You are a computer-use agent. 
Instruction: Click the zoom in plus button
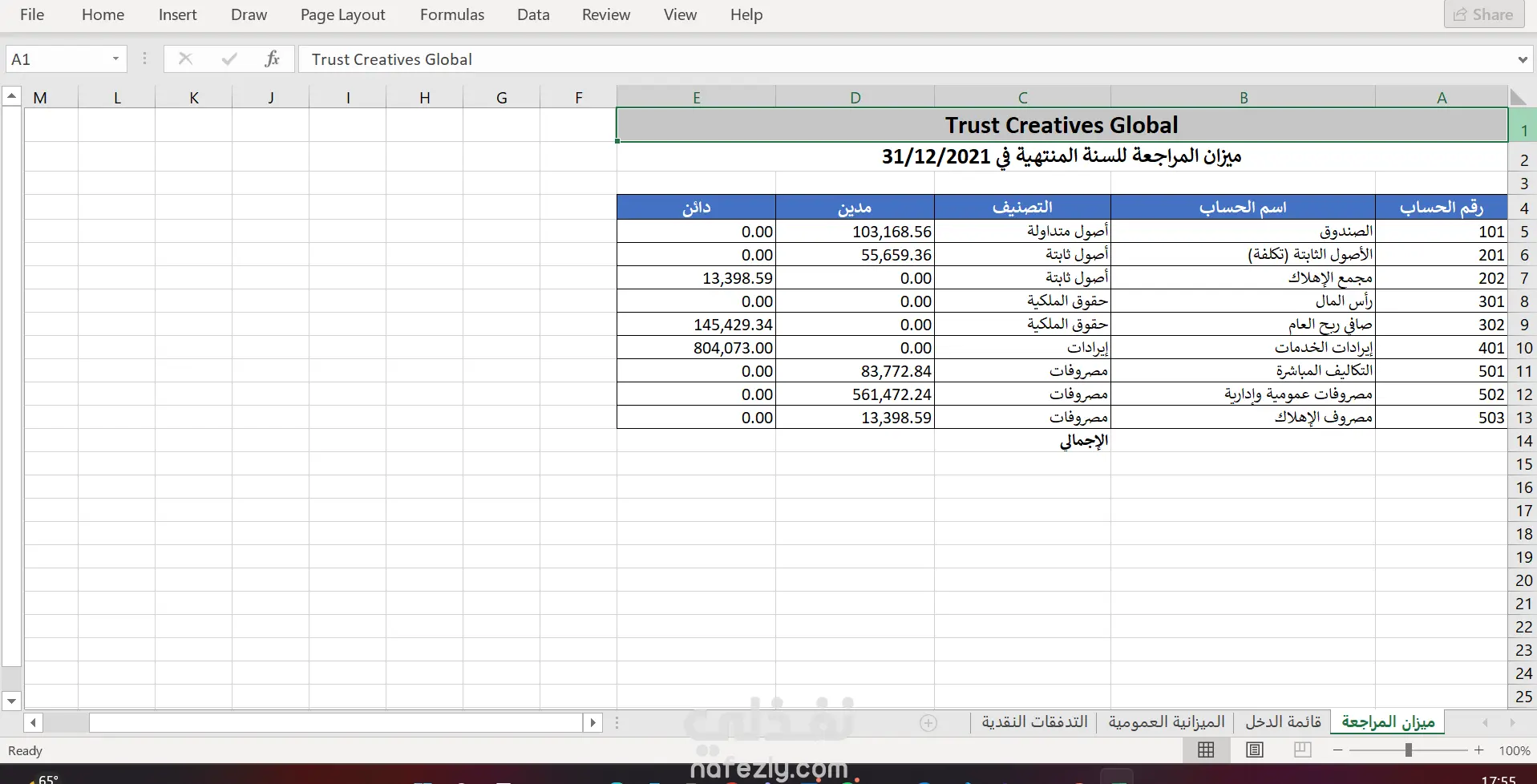[x=1479, y=750]
